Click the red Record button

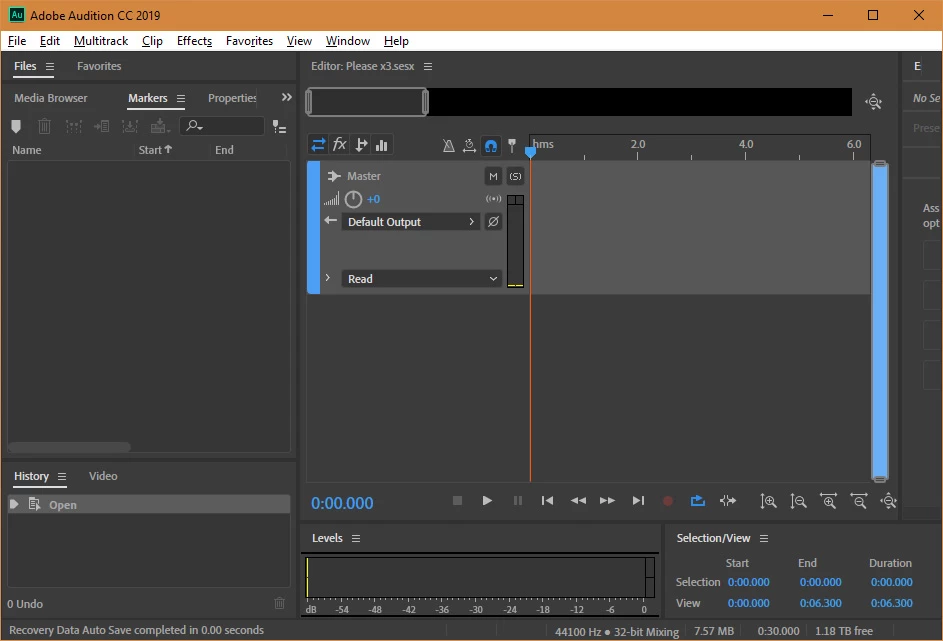pyautogui.click(x=668, y=500)
